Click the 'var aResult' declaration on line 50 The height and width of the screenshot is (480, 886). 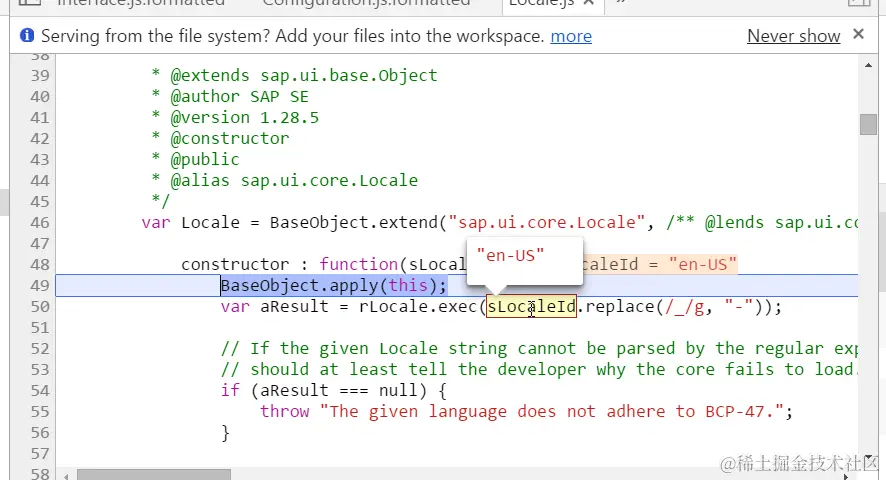click(x=274, y=306)
